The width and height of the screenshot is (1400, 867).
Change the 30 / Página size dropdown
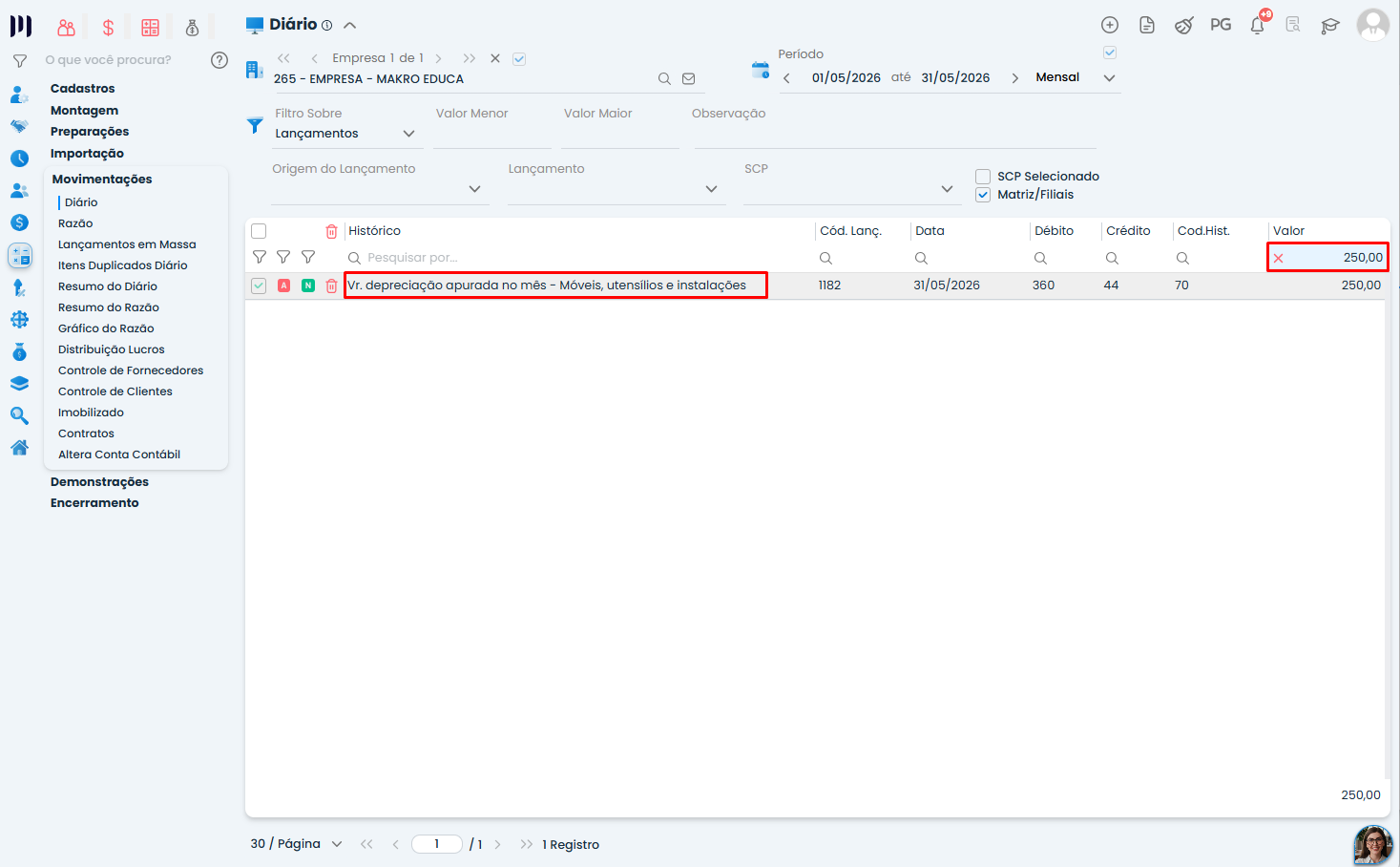[x=296, y=844]
